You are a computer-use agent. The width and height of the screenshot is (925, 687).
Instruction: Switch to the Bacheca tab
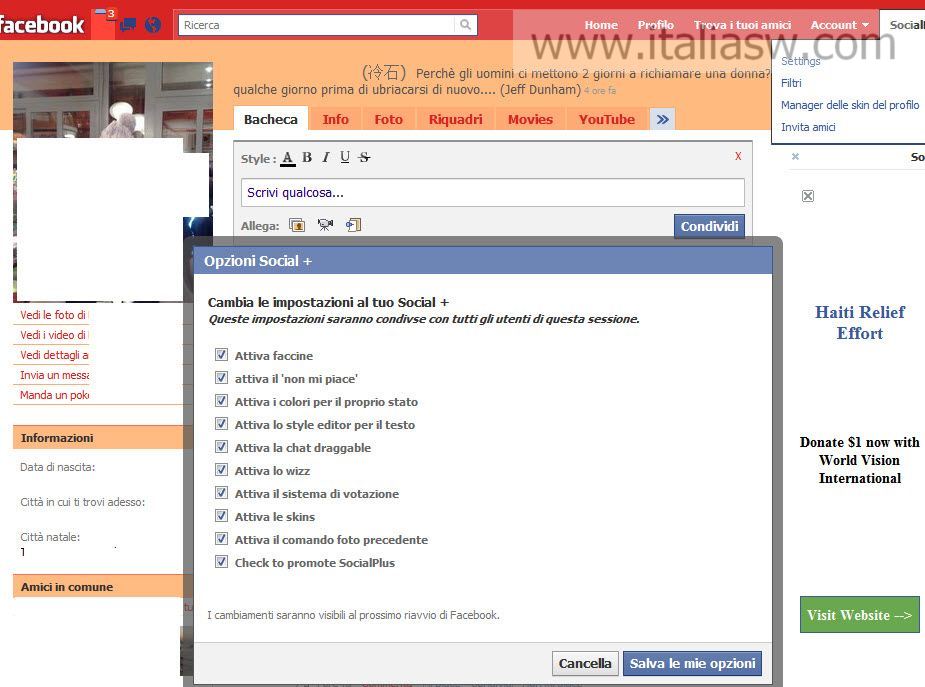pos(271,119)
